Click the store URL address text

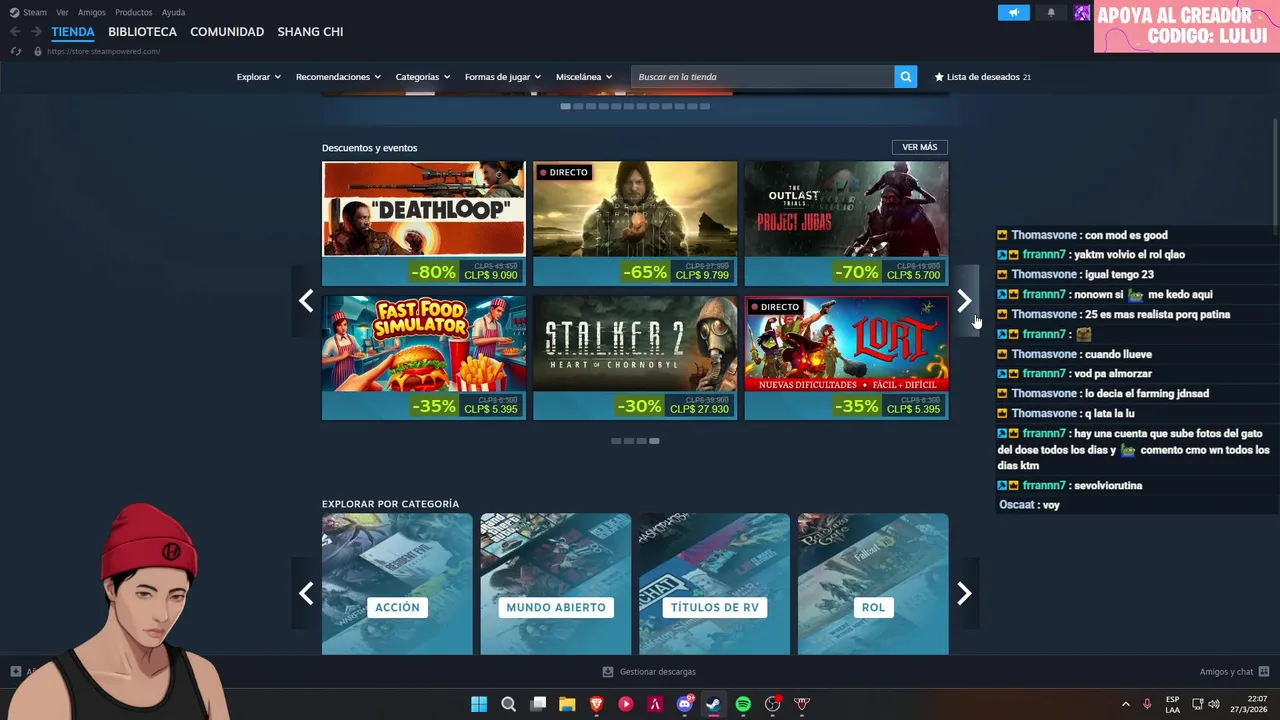point(103,51)
